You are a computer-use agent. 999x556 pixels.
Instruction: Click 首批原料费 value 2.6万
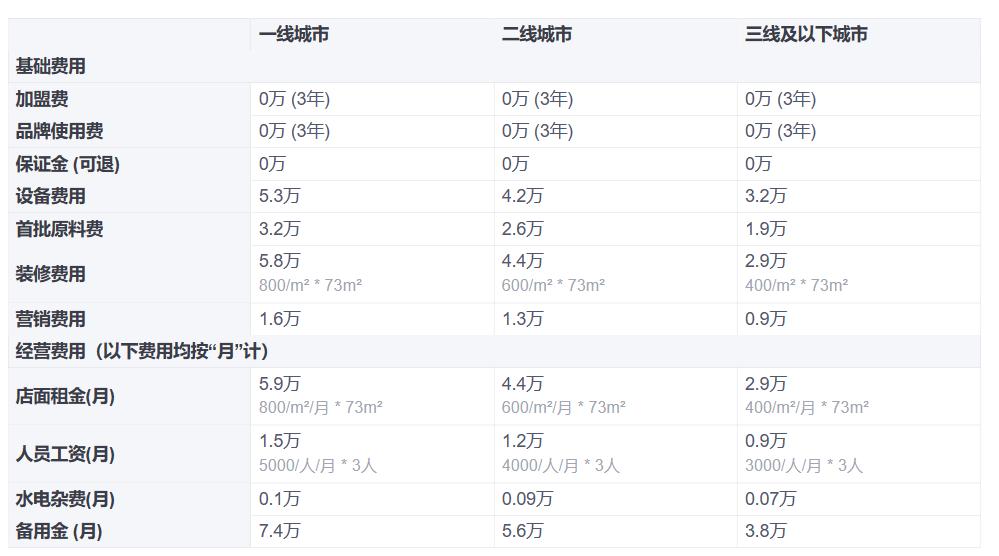[x=522, y=229]
